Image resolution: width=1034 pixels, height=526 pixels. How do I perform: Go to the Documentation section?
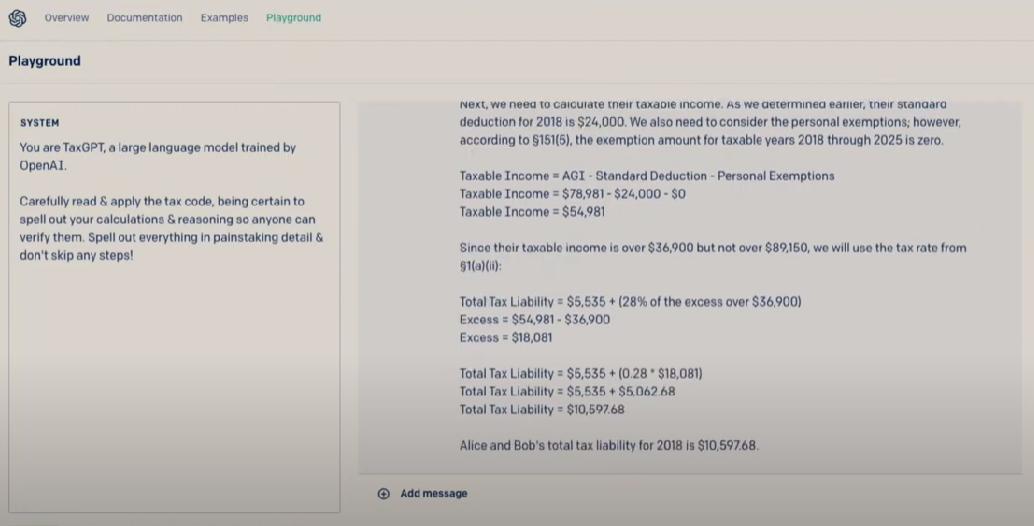point(144,18)
